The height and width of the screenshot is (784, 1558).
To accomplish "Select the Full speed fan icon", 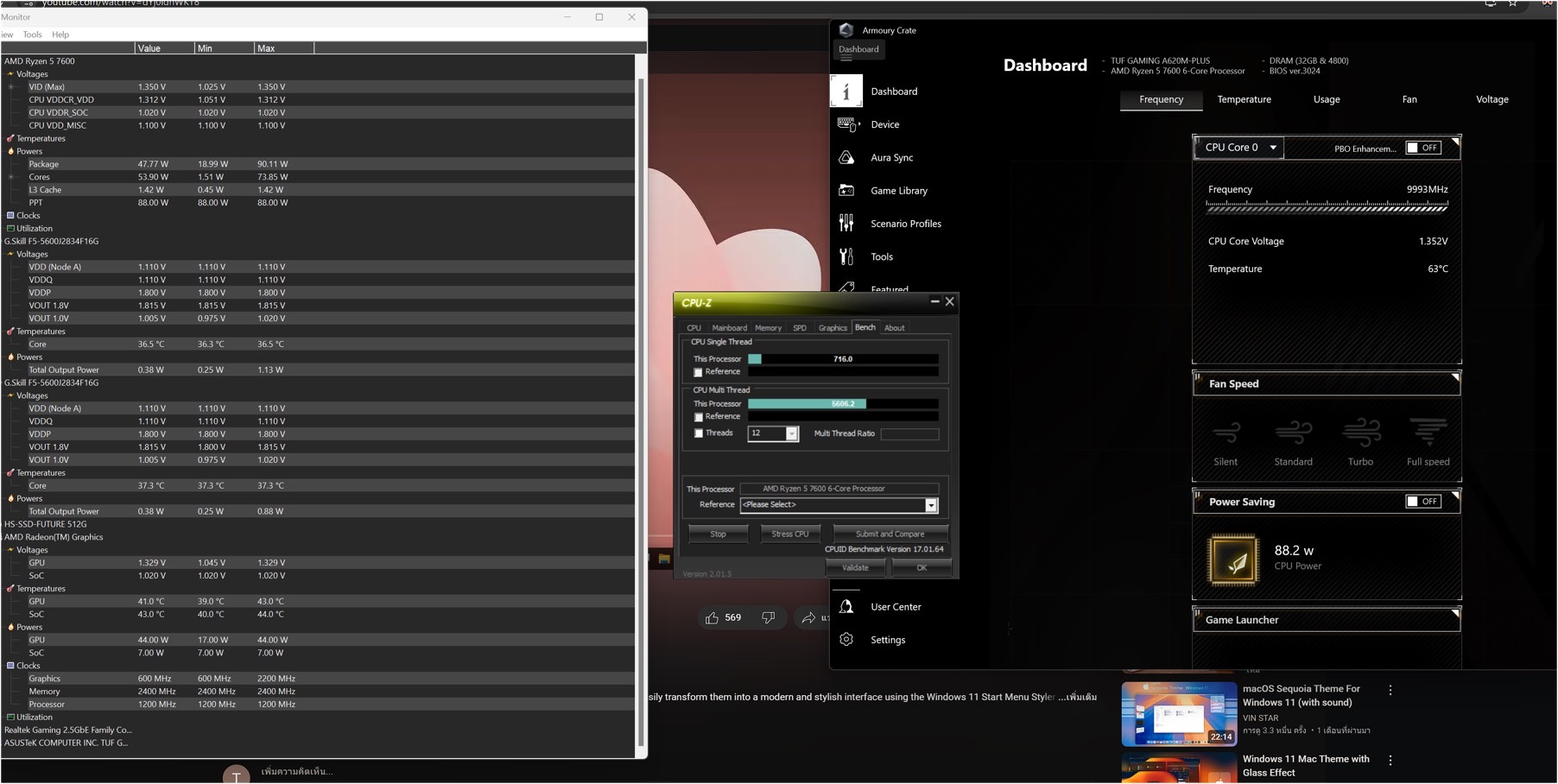I will point(1428,432).
